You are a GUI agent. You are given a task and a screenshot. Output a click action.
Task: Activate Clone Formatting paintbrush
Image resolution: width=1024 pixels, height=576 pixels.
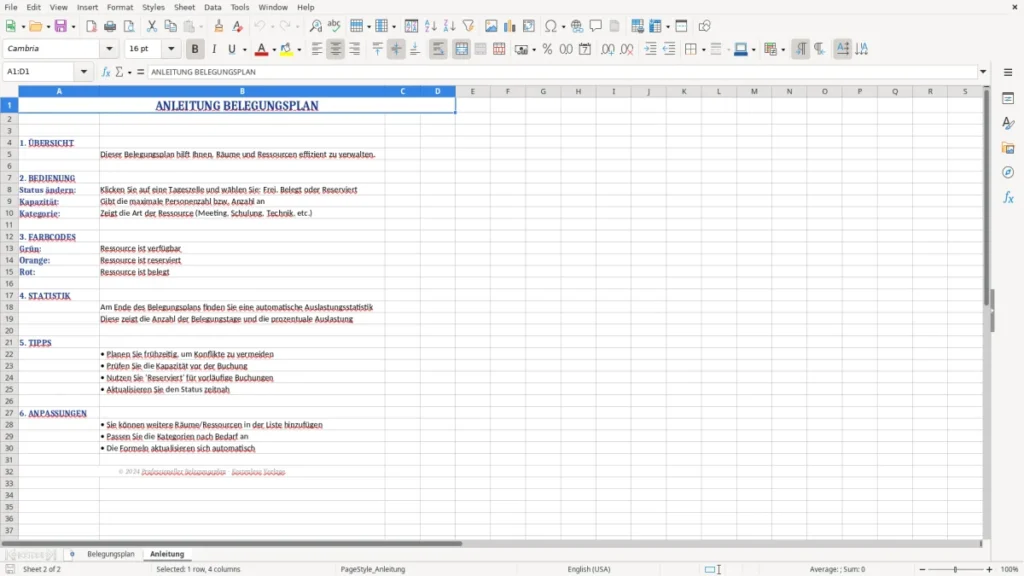[x=219, y=26]
